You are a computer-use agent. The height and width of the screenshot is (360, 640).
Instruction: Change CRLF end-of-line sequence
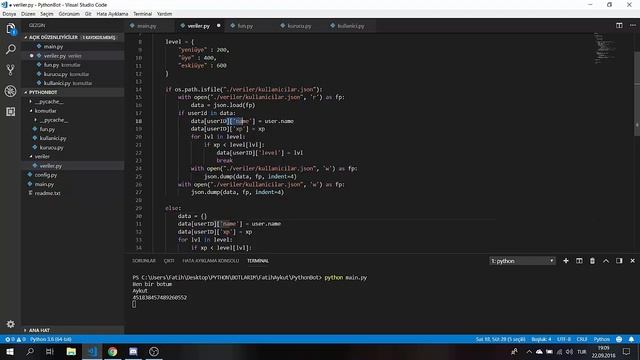pos(582,339)
